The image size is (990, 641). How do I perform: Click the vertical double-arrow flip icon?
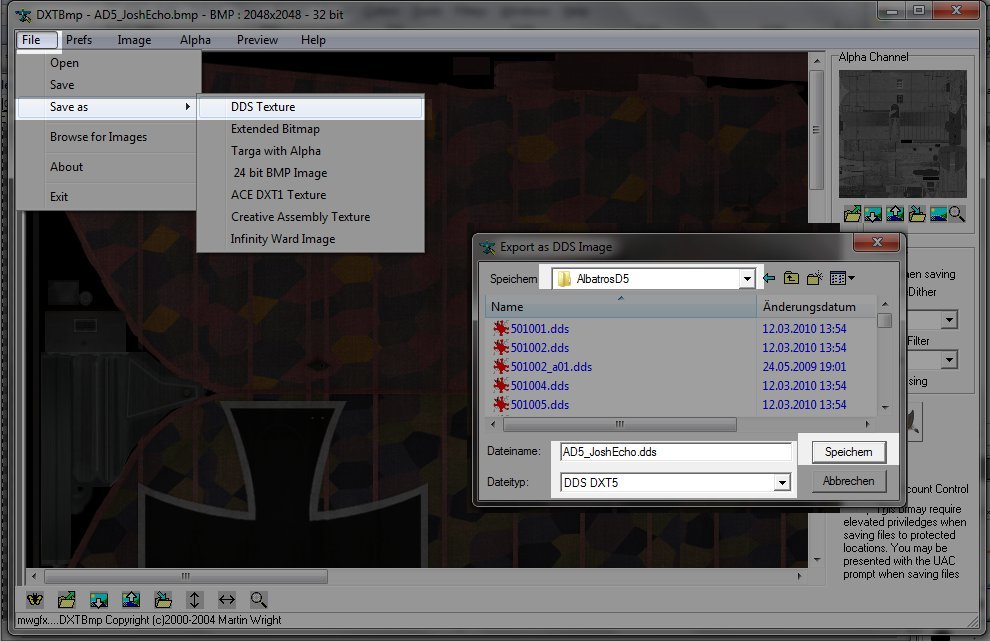pyautogui.click(x=195, y=600)
